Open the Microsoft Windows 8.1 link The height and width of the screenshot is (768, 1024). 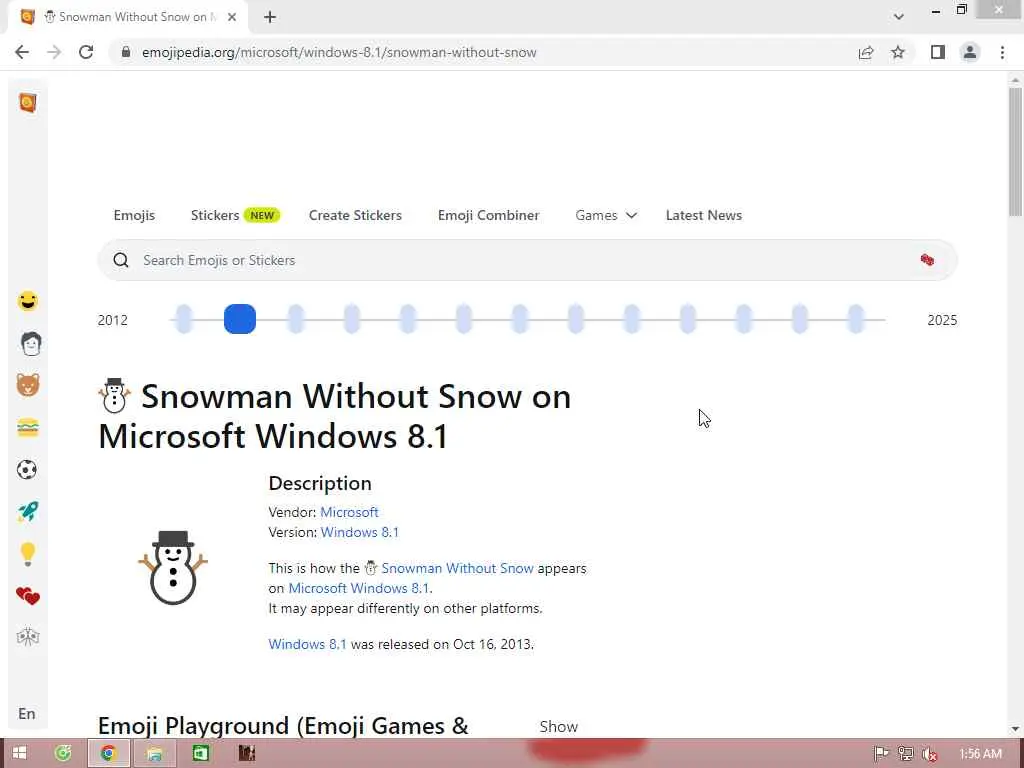point(359,588)
